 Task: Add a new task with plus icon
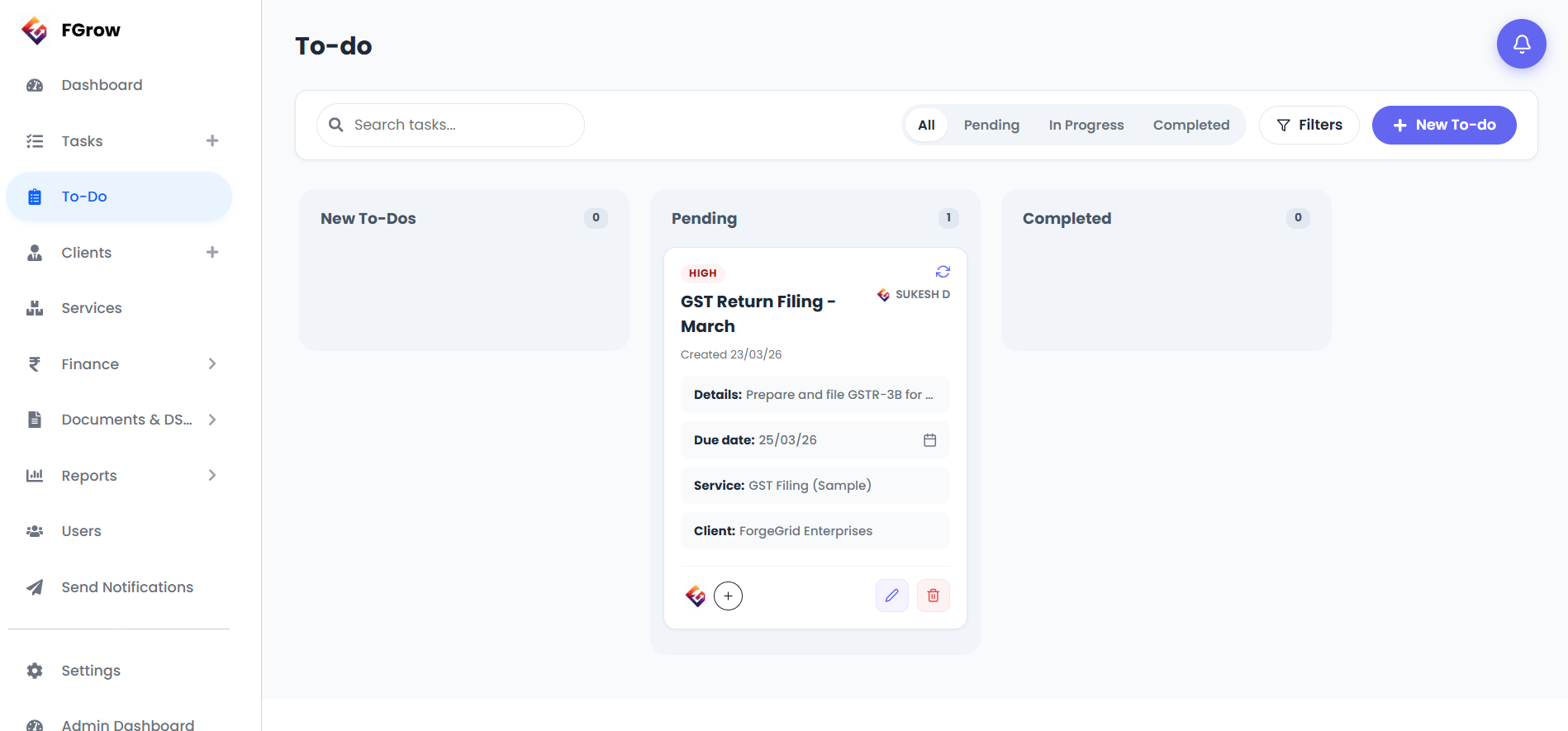point(212,140)
